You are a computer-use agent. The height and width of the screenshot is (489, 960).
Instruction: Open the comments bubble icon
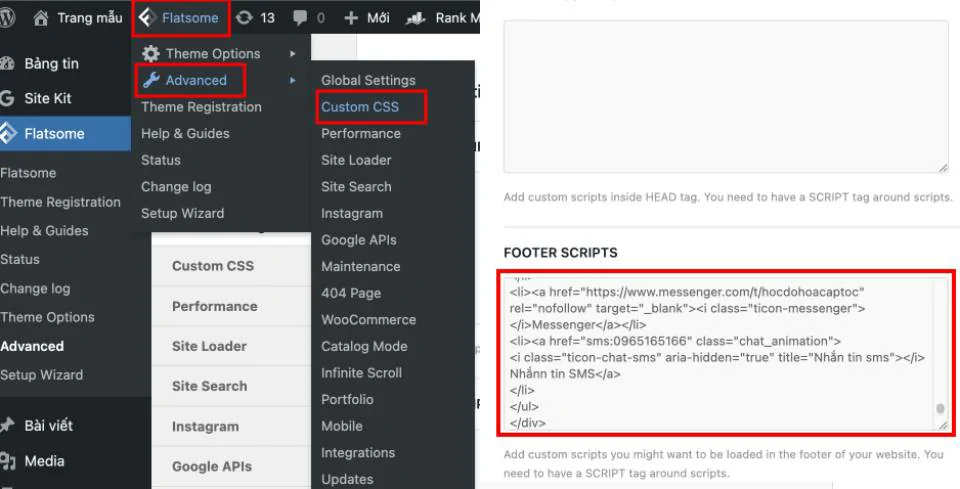[x=299, y=17]
